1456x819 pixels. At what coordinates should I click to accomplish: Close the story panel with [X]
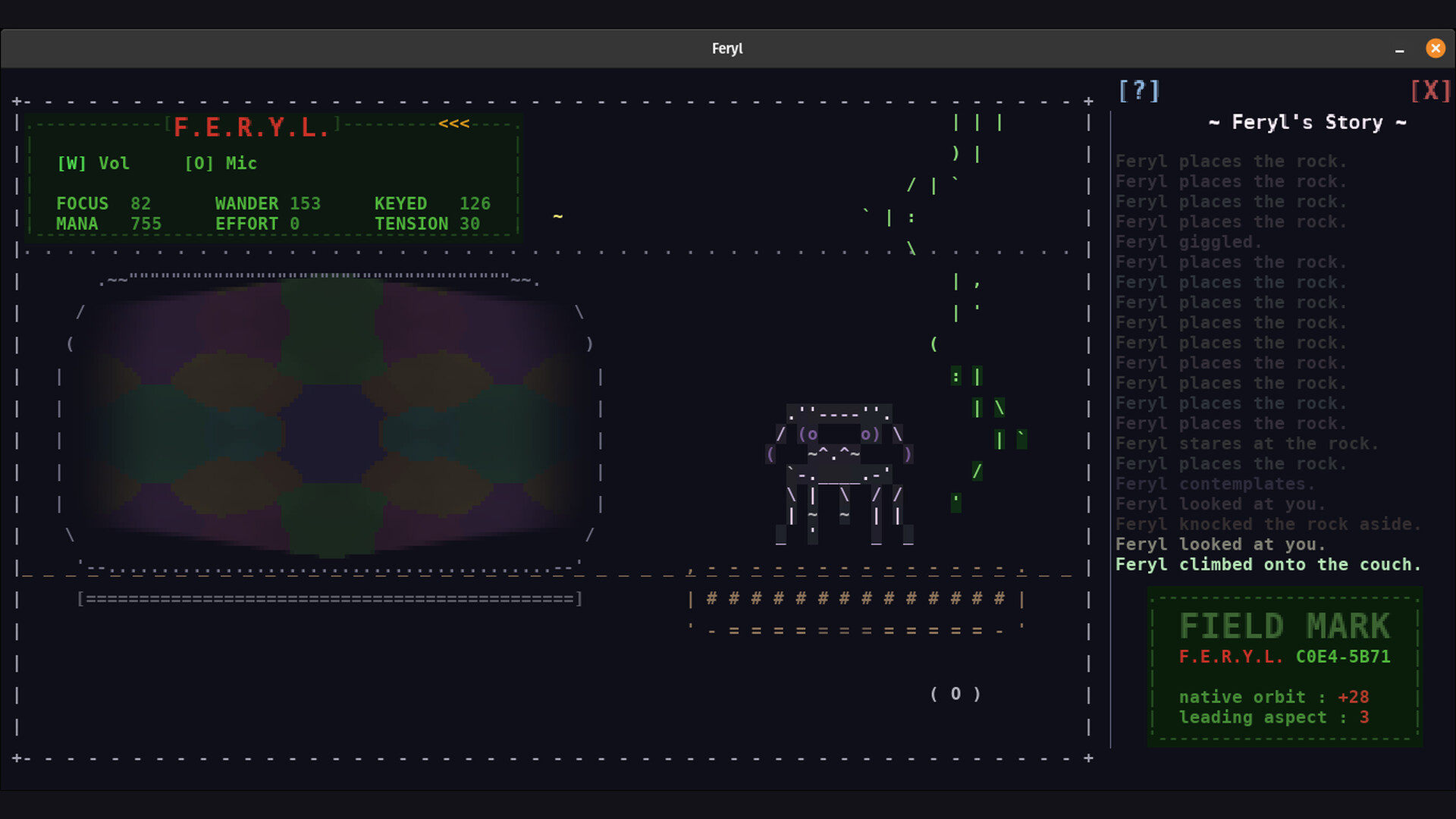(1430, 91)
